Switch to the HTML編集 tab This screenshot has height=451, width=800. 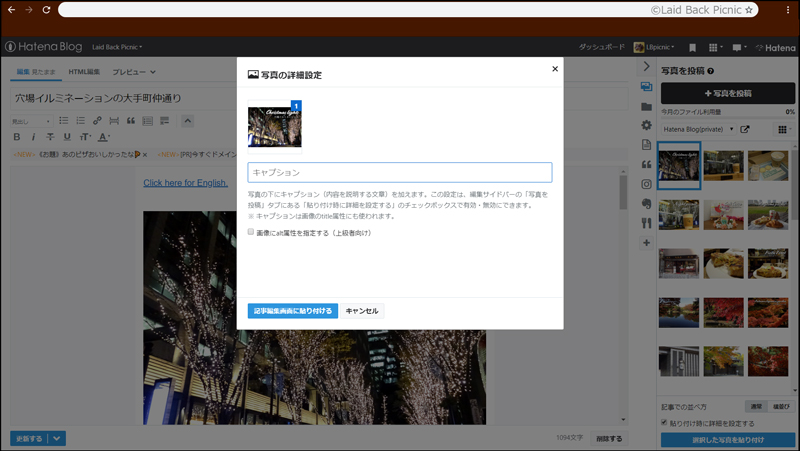(x=84, y=72)
